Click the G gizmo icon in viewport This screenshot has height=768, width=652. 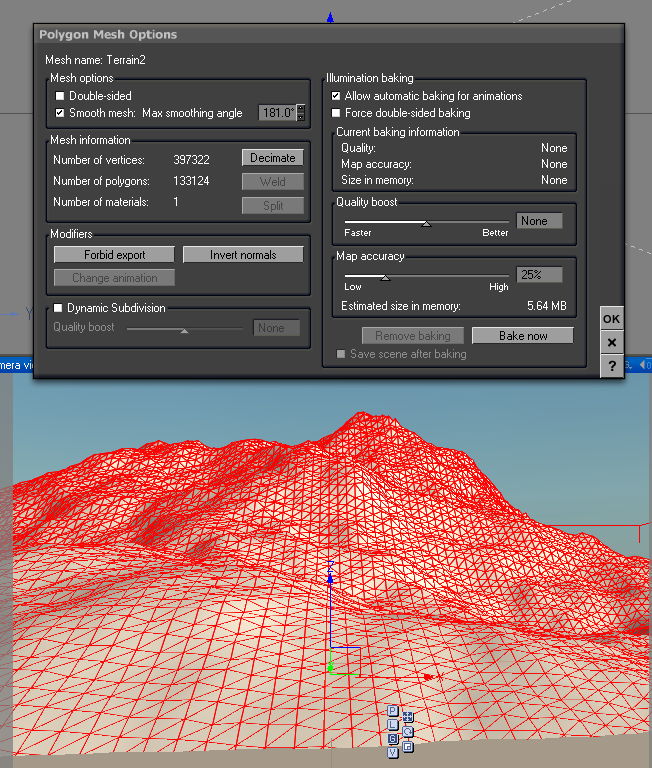(393, 738)
